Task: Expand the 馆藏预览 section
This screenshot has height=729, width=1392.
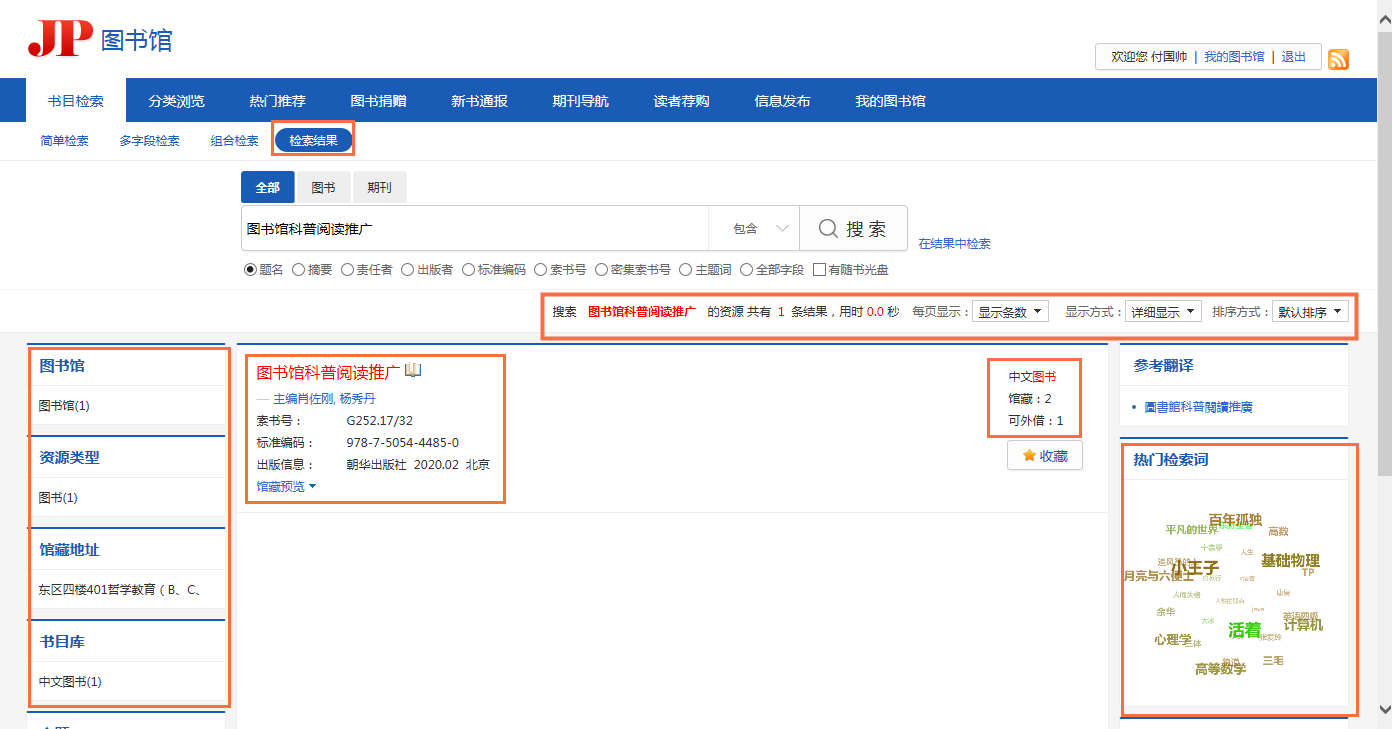Action: (286, 487)
